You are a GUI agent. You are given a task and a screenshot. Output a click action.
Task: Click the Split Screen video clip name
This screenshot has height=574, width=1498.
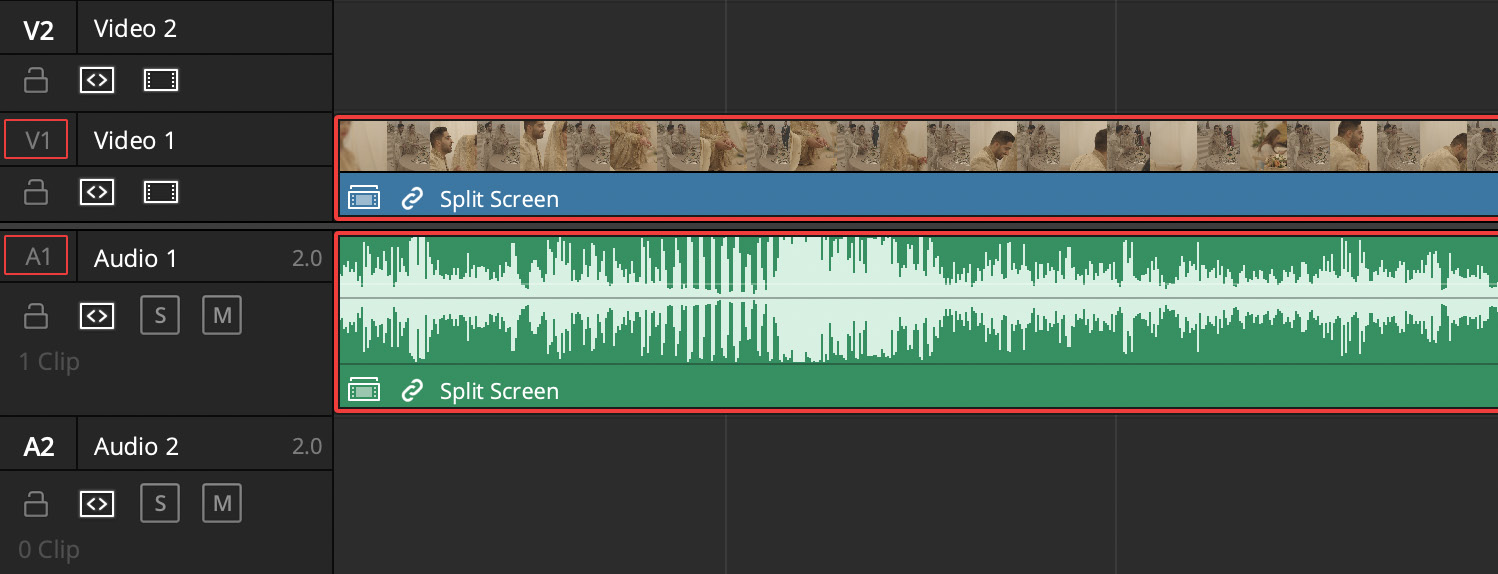(x=499, y=199)
